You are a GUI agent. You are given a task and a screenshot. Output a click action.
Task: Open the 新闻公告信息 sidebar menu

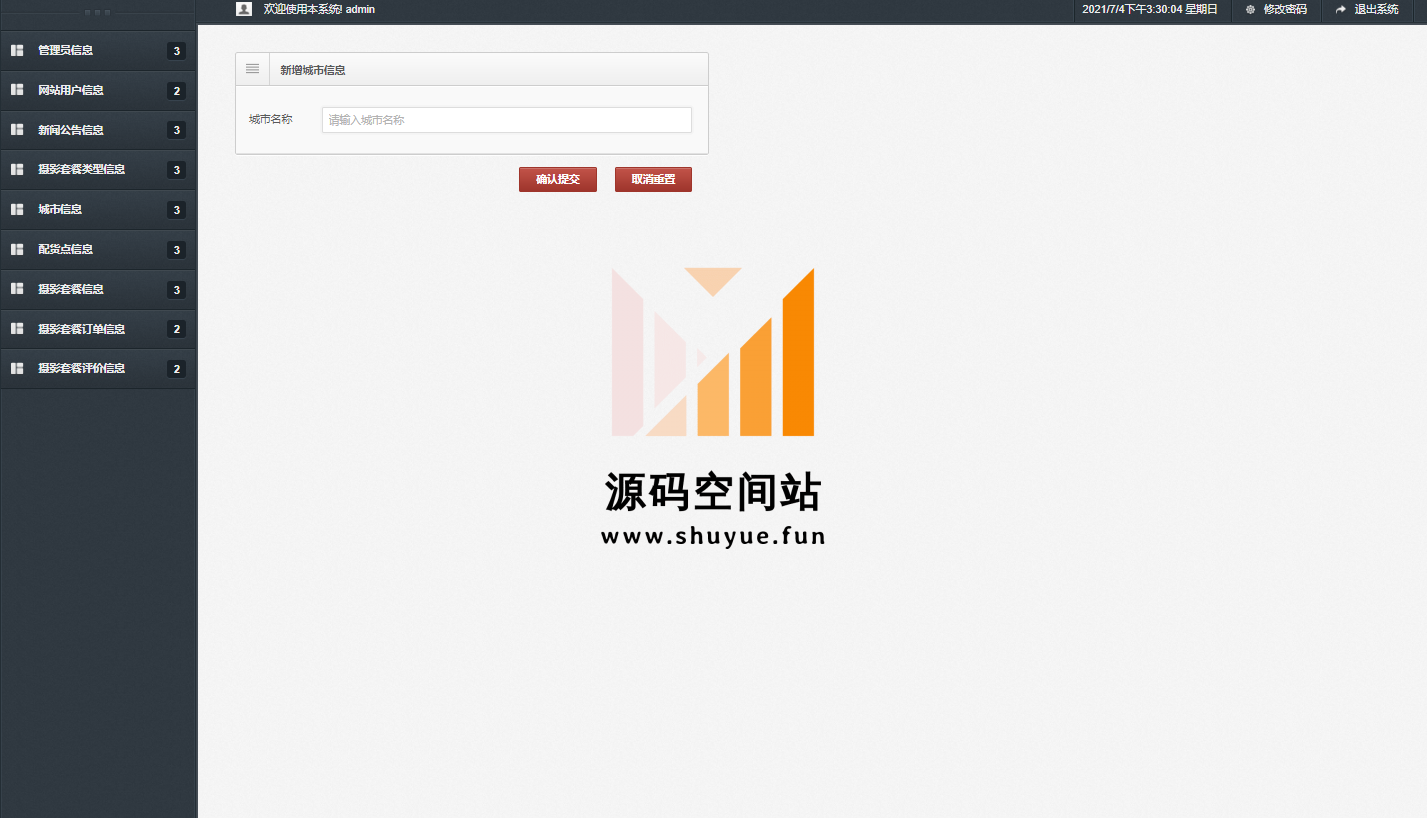(x=98, y=130)
